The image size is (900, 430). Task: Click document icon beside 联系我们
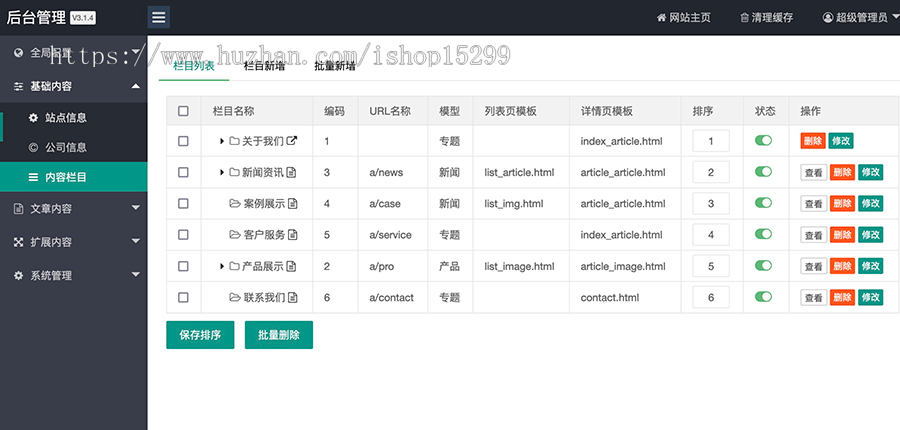(x=293, y=297)
